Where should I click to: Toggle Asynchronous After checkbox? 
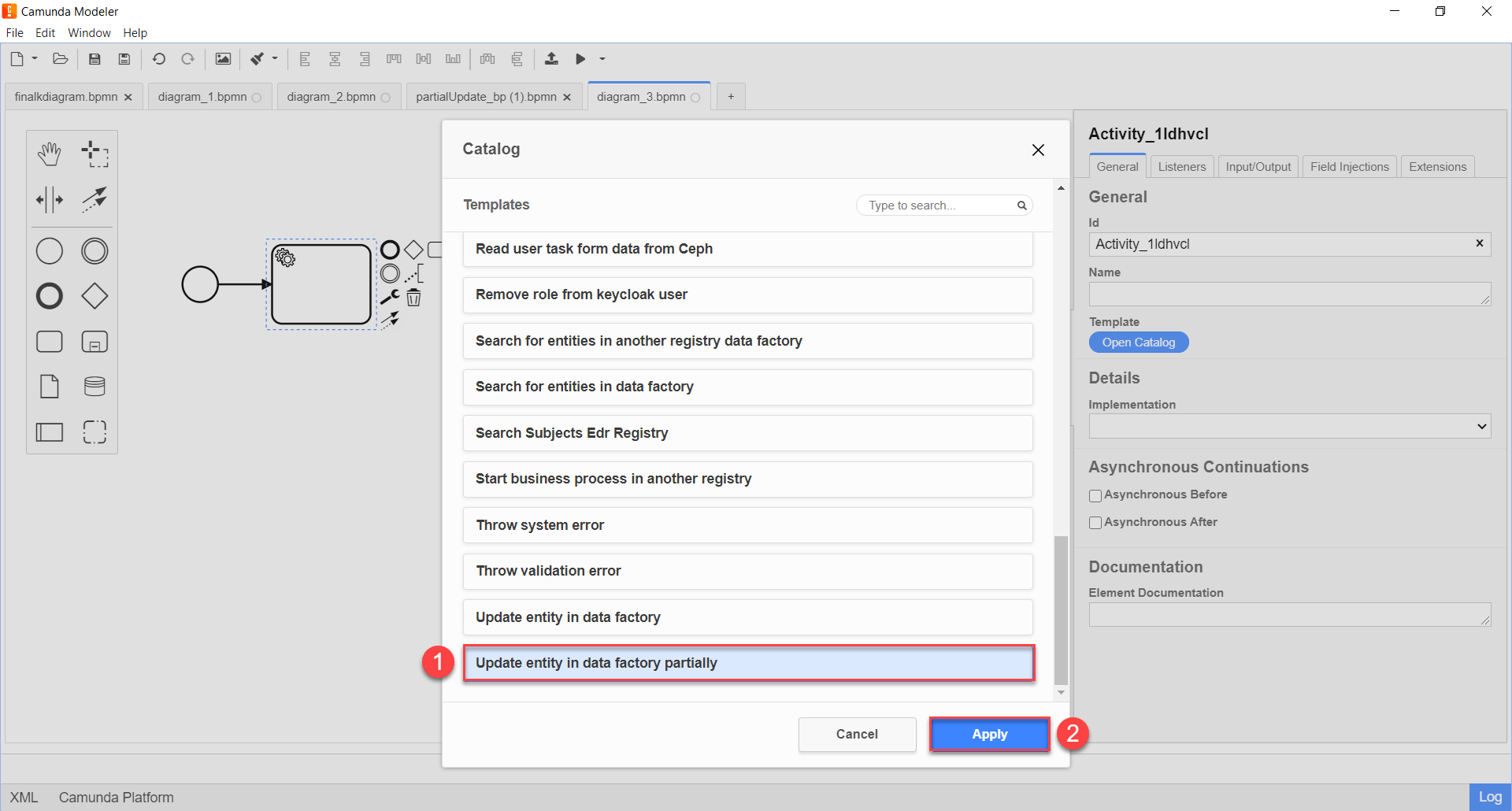(x=1095, y=523)
